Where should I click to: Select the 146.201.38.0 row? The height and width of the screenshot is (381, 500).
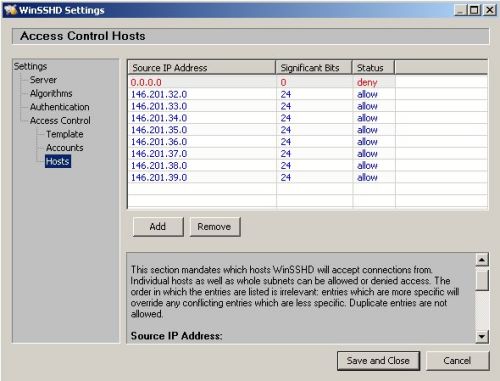pyautogui.click(x=308, y=166)
